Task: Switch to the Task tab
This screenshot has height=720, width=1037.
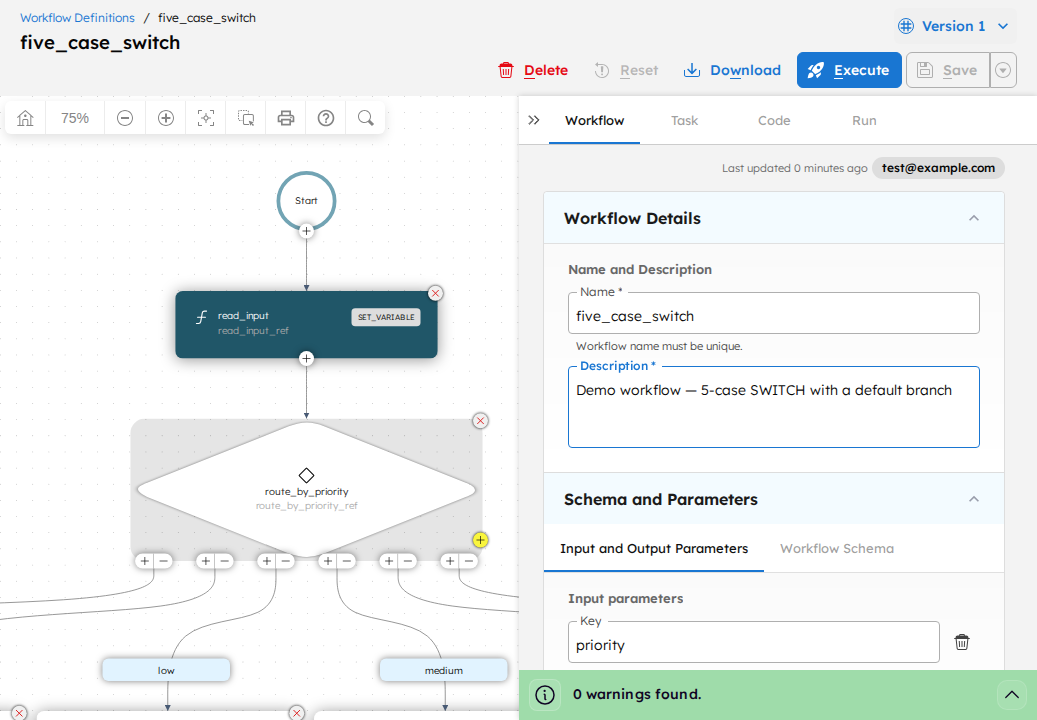Action: (x=684, y=121)
